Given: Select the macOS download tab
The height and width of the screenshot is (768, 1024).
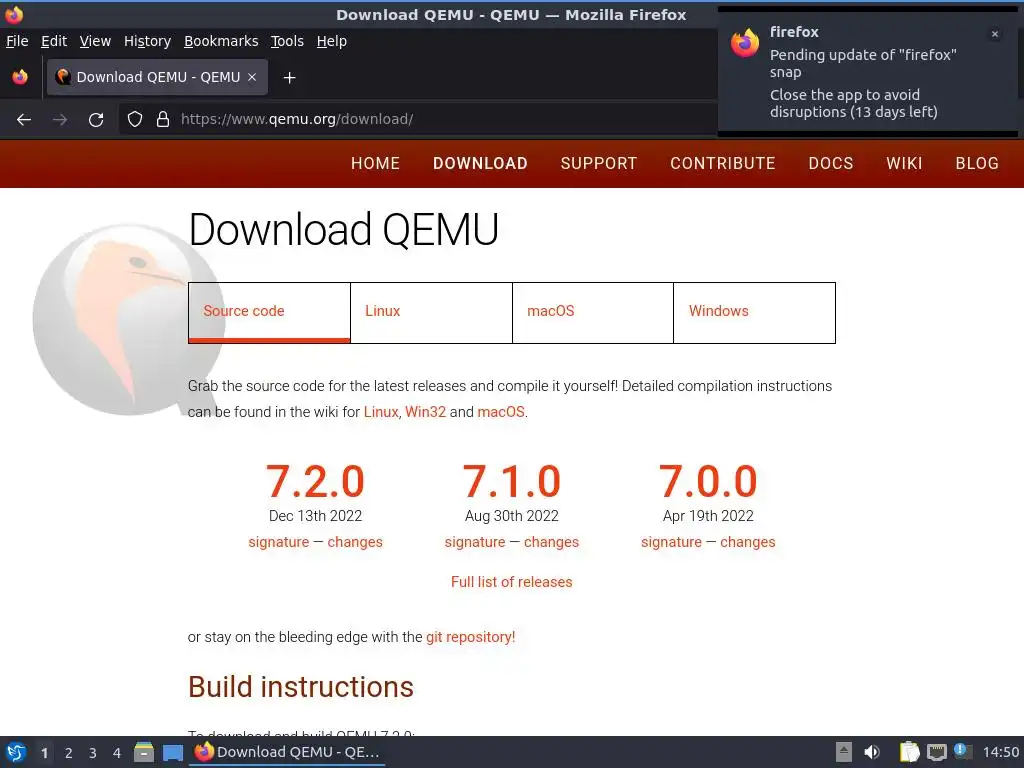Looking at the screenshot, I should (593, 312).
